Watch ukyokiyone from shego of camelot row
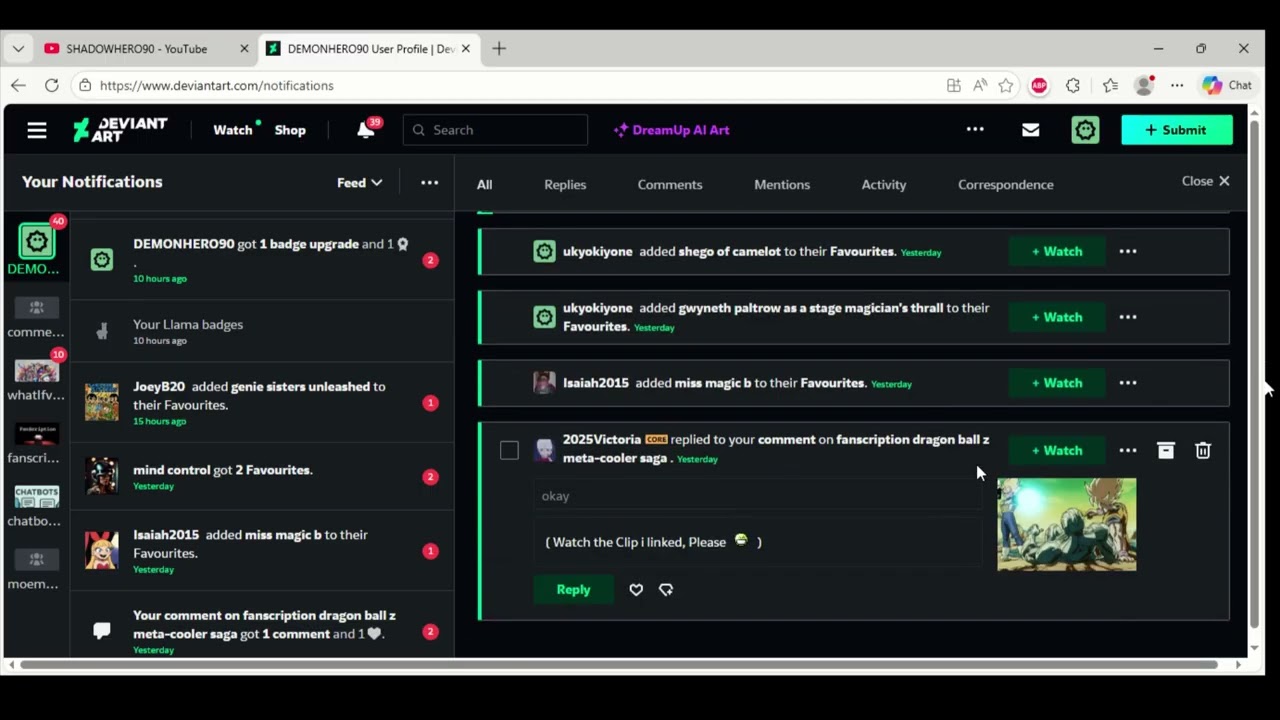The image size is (1280, 720). click(x=1057, y=252)
